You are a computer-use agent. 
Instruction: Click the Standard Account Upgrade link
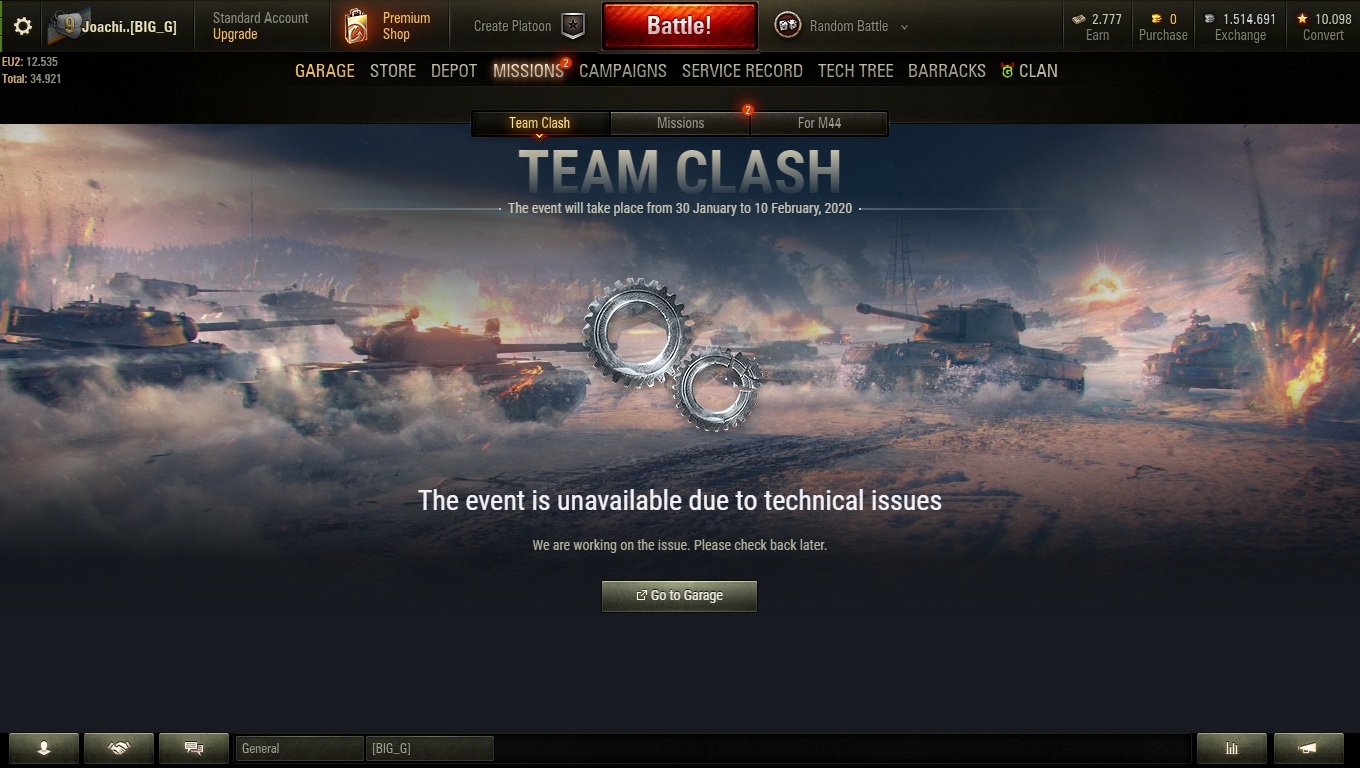pos(260,26)
